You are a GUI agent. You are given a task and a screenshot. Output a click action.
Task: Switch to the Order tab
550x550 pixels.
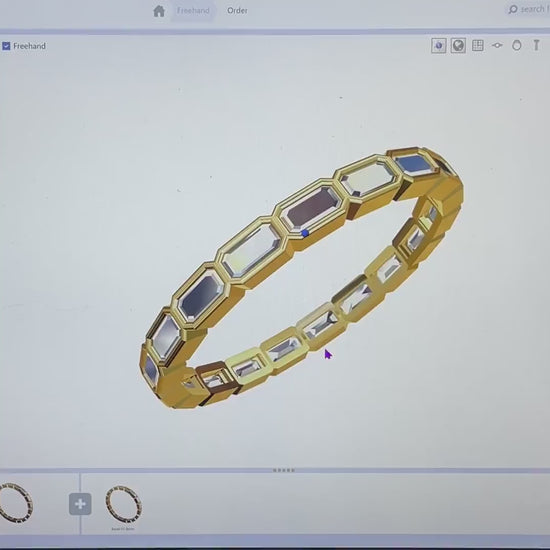click(x=237, y=11)
